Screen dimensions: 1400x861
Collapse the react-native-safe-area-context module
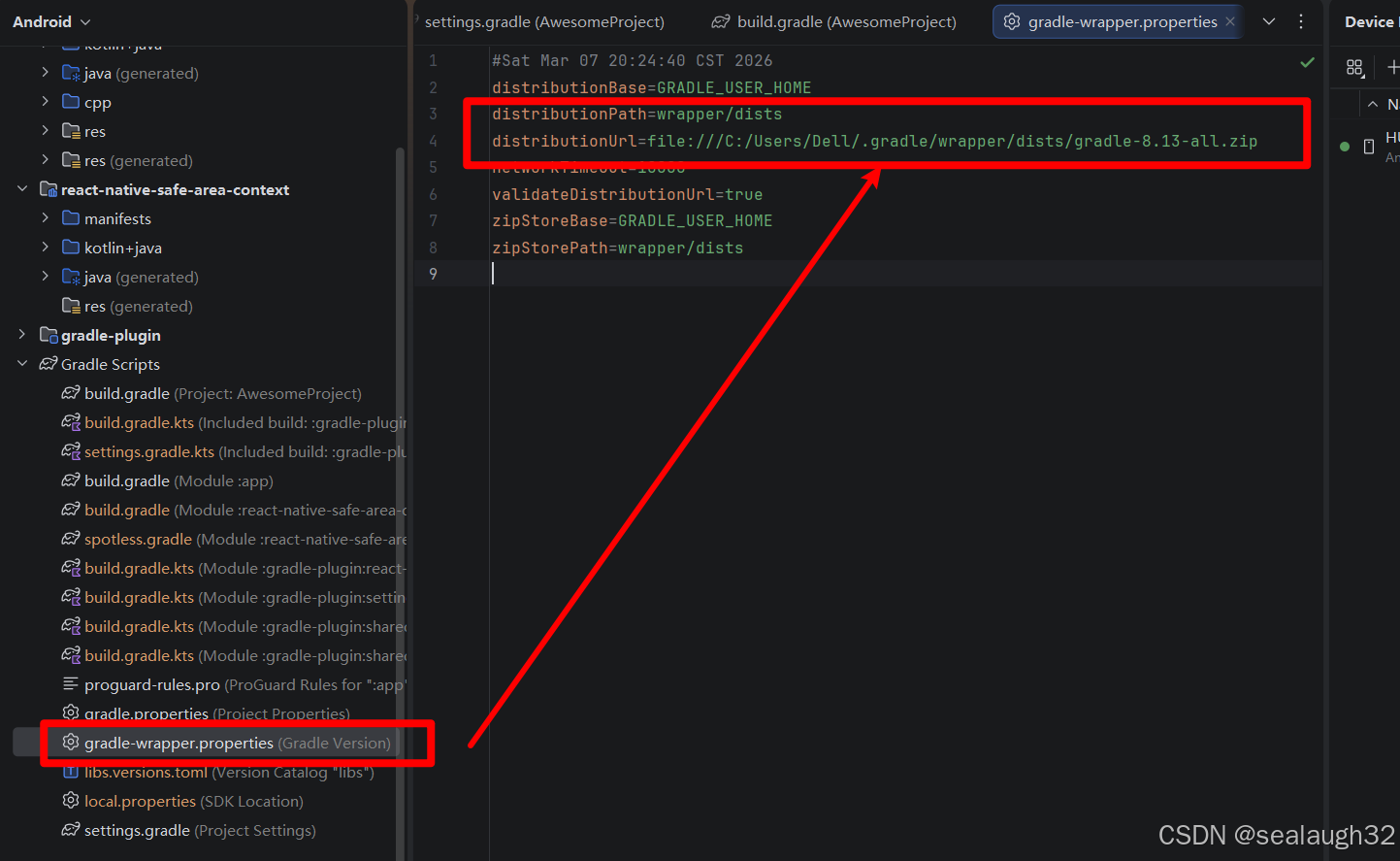click(x=21, y=189)
